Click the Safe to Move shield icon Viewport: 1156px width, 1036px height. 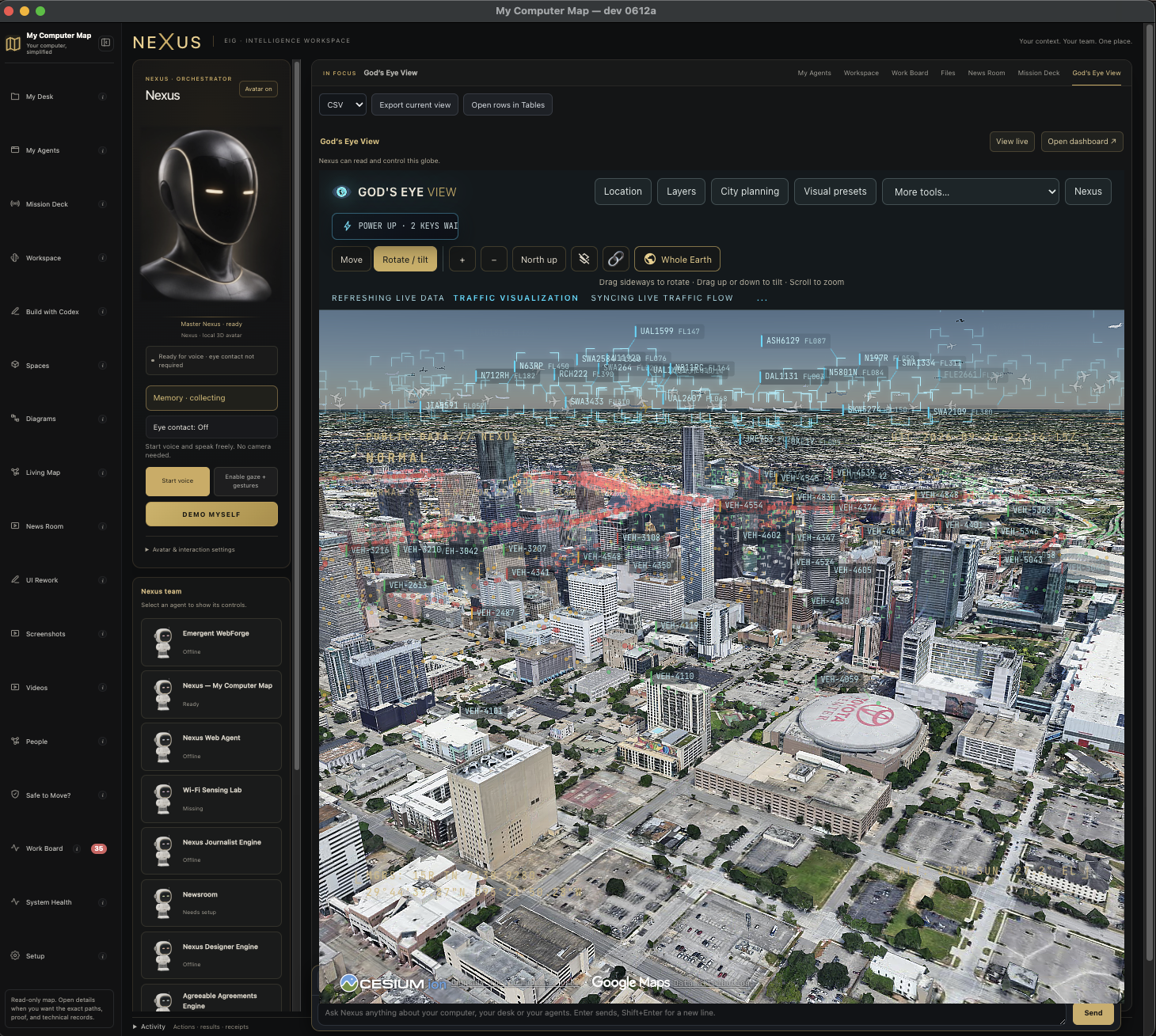(x=15, y=795)
